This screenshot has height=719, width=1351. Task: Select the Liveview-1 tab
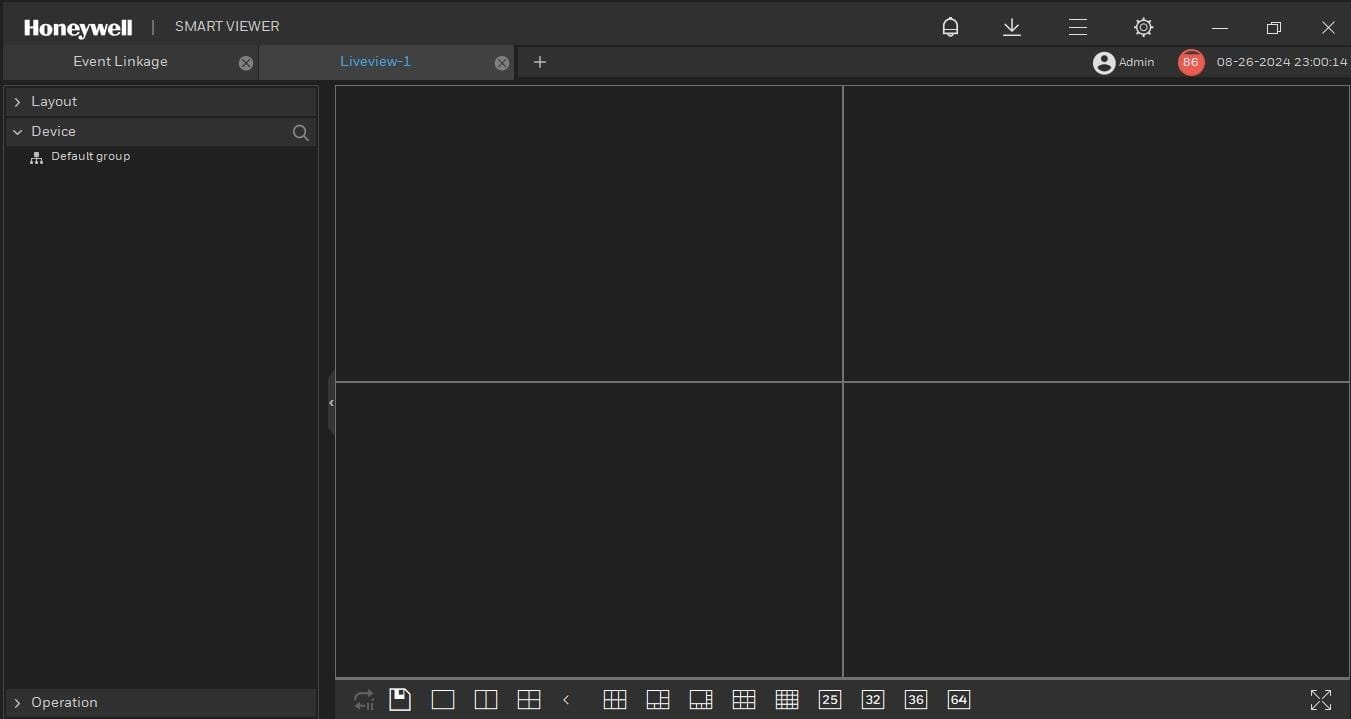pos(375,61)
